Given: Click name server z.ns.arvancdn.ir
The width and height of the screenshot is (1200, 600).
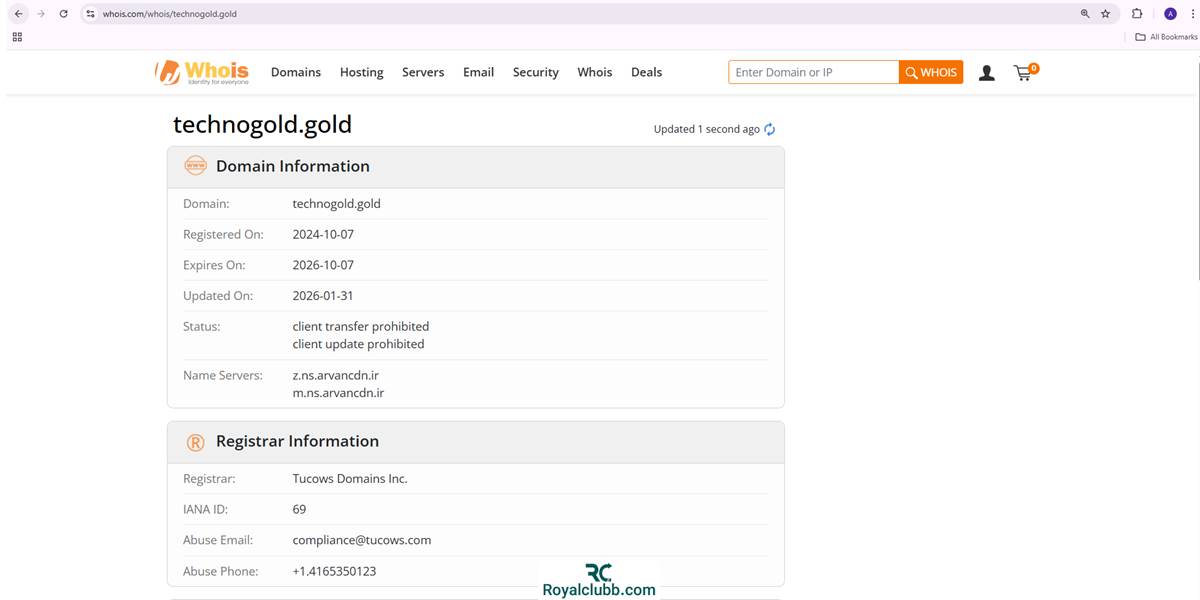Looking at the screenshot, I should click(x=335, y=375).
